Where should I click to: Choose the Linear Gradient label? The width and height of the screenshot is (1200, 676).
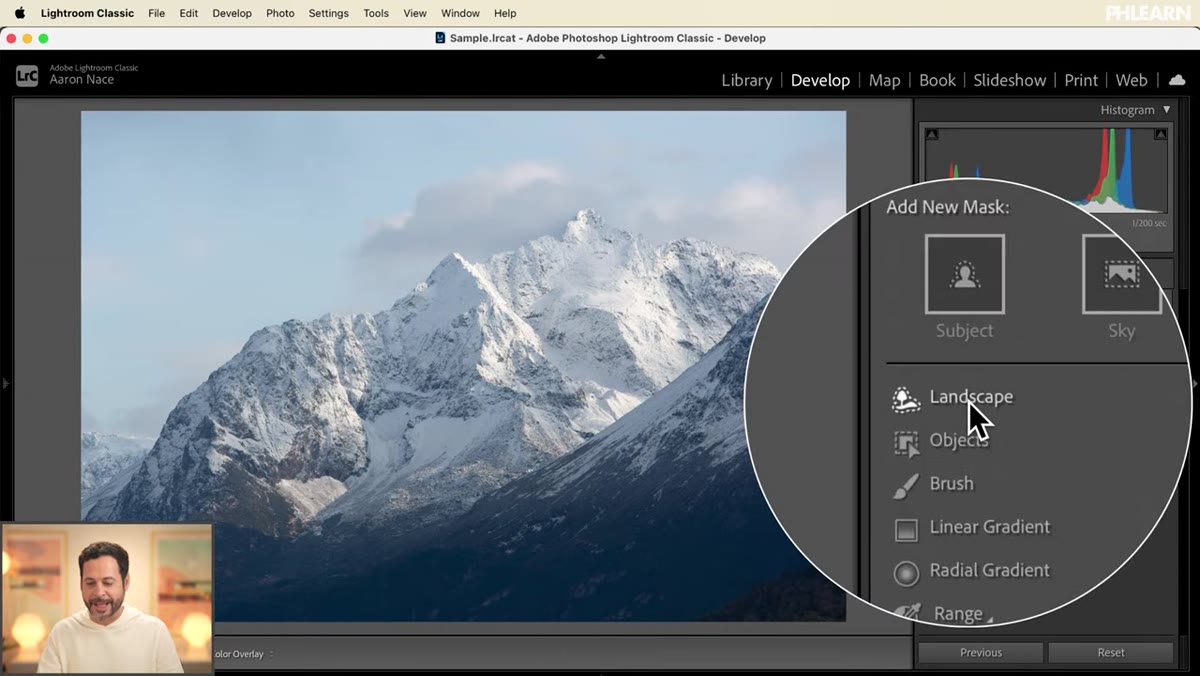pyautogui.click(x=990, y=527)
